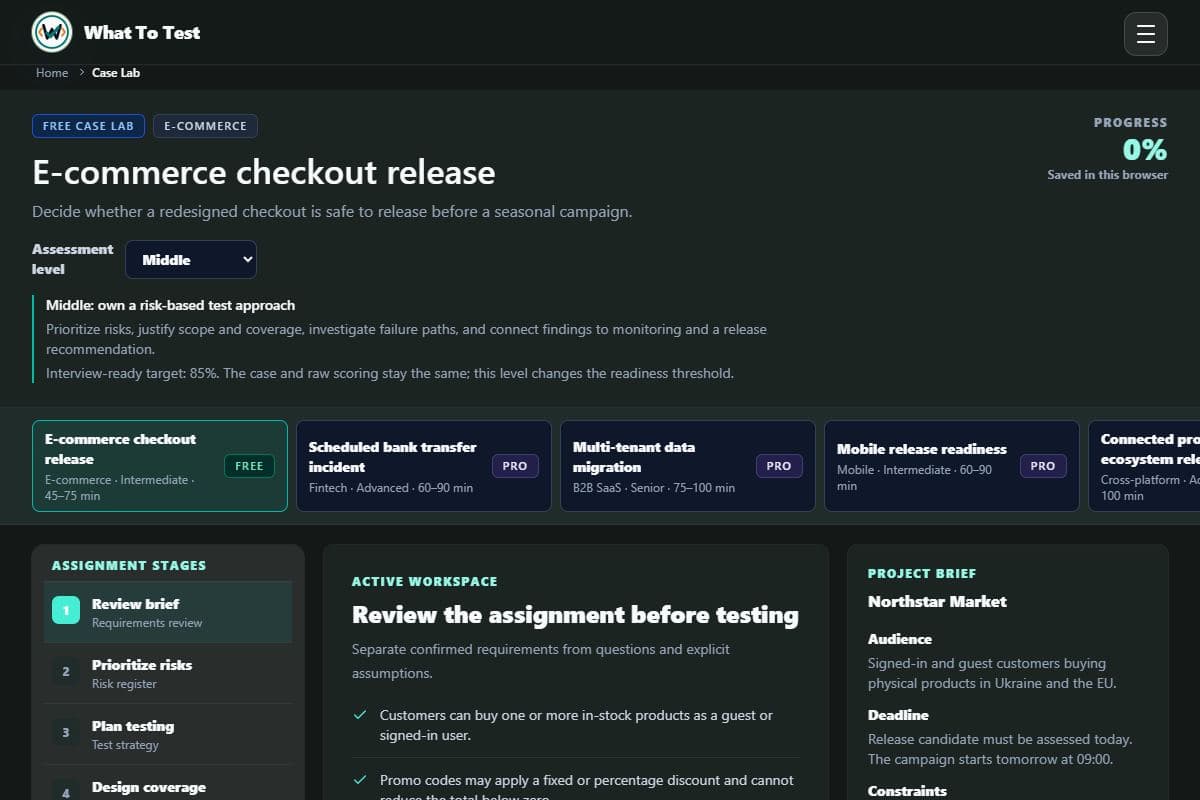Click the 'Constraints' heading in project brief
This screenshot has height=800, width=1200.
coord(907,791)
